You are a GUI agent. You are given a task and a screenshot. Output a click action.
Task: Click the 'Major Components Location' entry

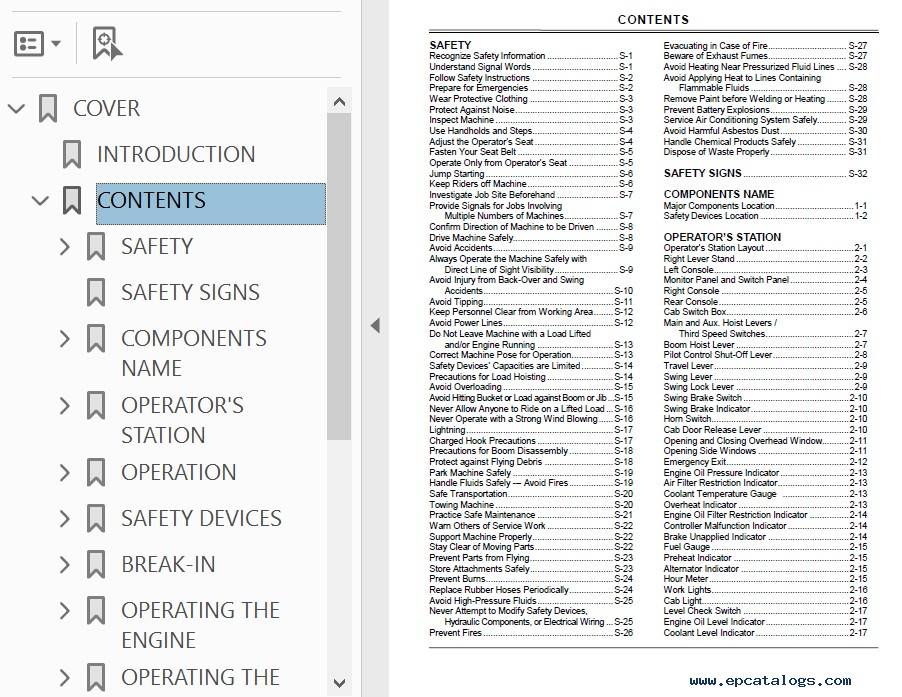765,205
